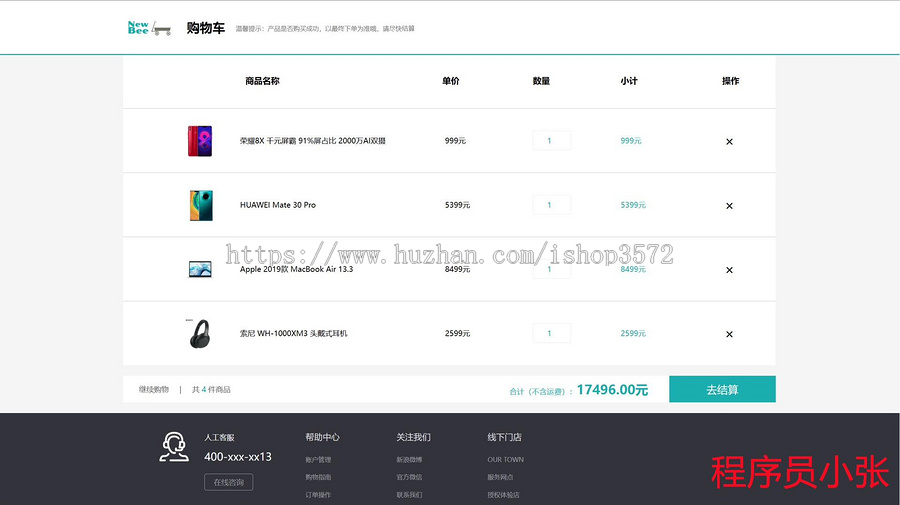Click the customer service headset icon
The image size is (900, 505).
point(174,447)
